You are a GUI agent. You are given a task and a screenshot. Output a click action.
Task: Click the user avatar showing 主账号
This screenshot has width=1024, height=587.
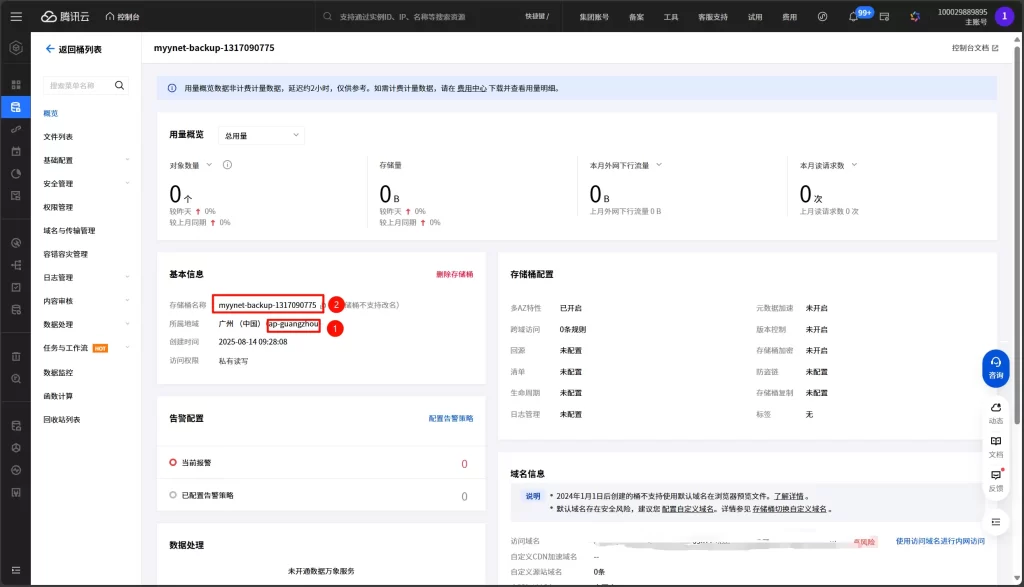pos(1002,15)
